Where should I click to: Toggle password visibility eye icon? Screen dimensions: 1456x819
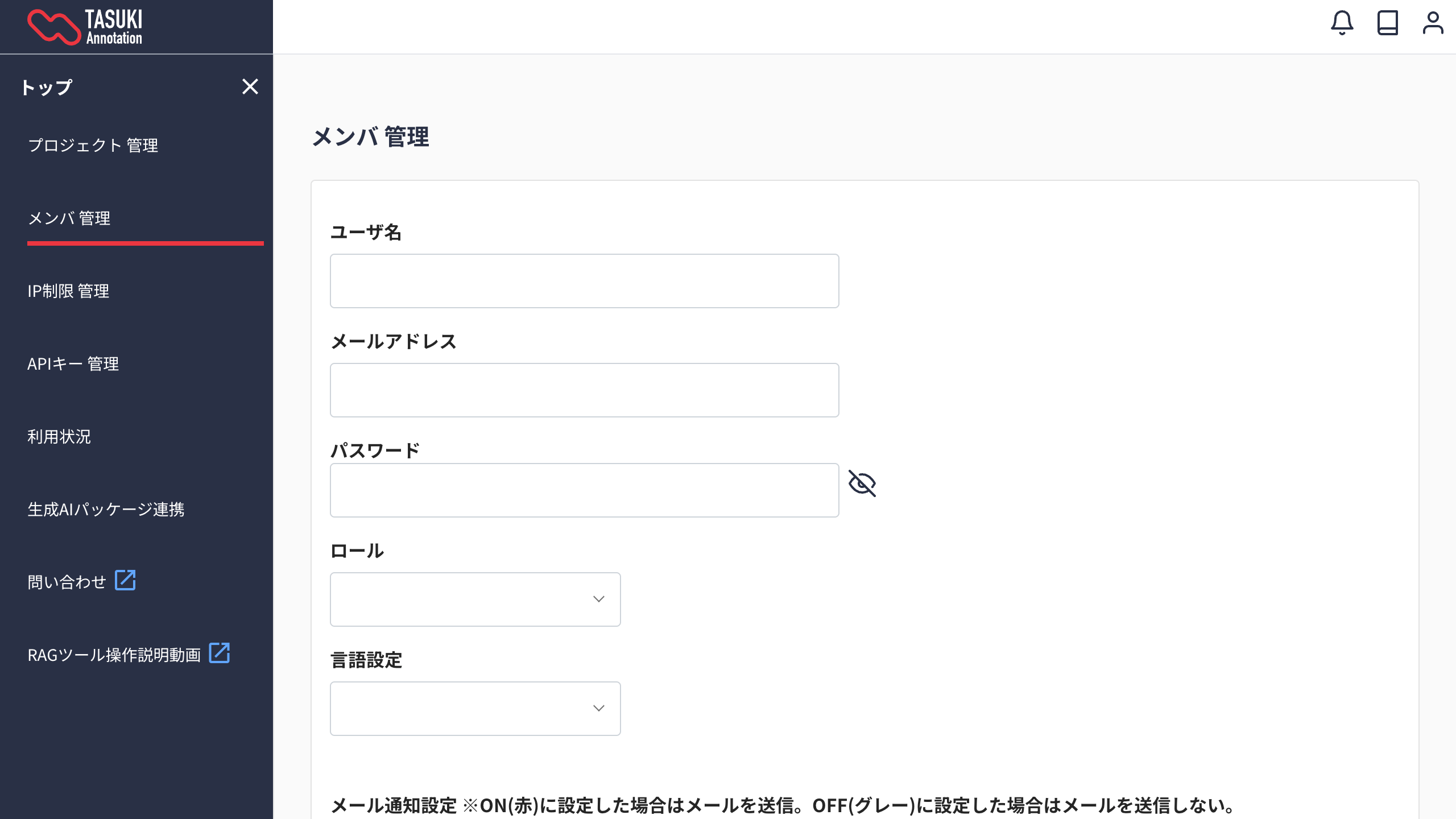click(862, 483)
